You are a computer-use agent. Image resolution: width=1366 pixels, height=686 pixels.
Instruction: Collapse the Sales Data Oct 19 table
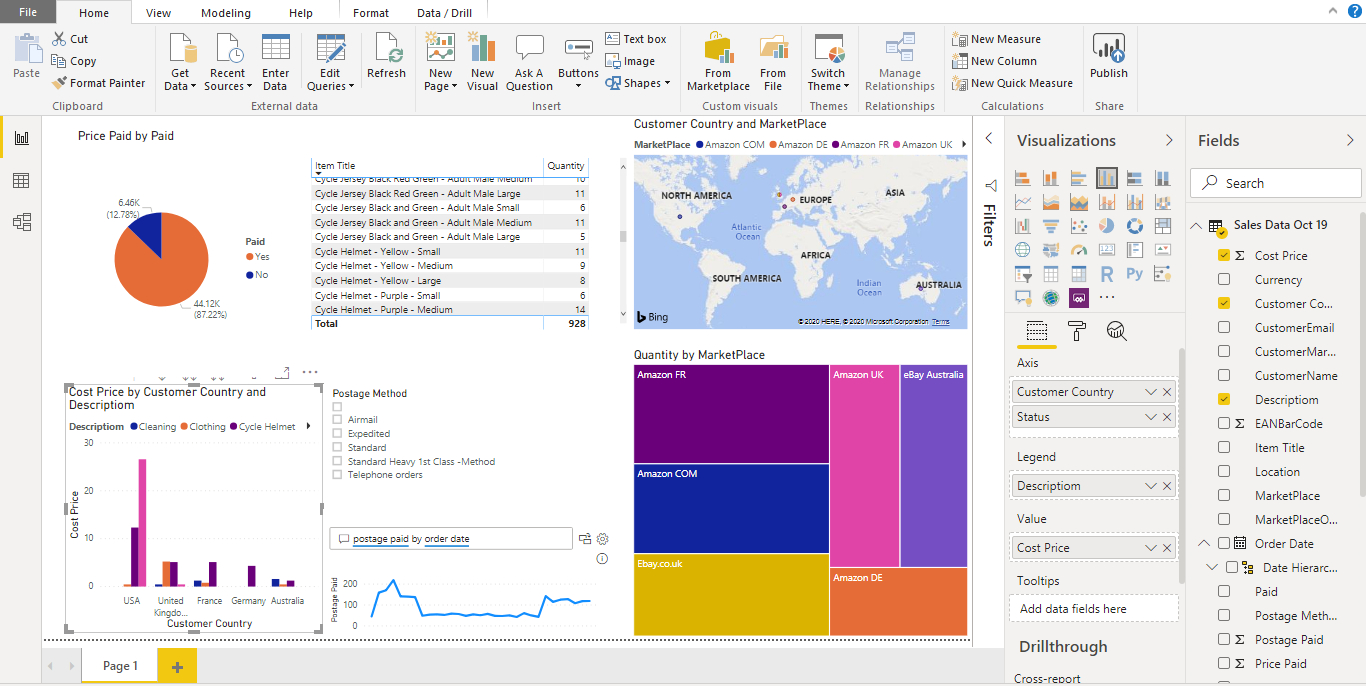pos(1196,226)
